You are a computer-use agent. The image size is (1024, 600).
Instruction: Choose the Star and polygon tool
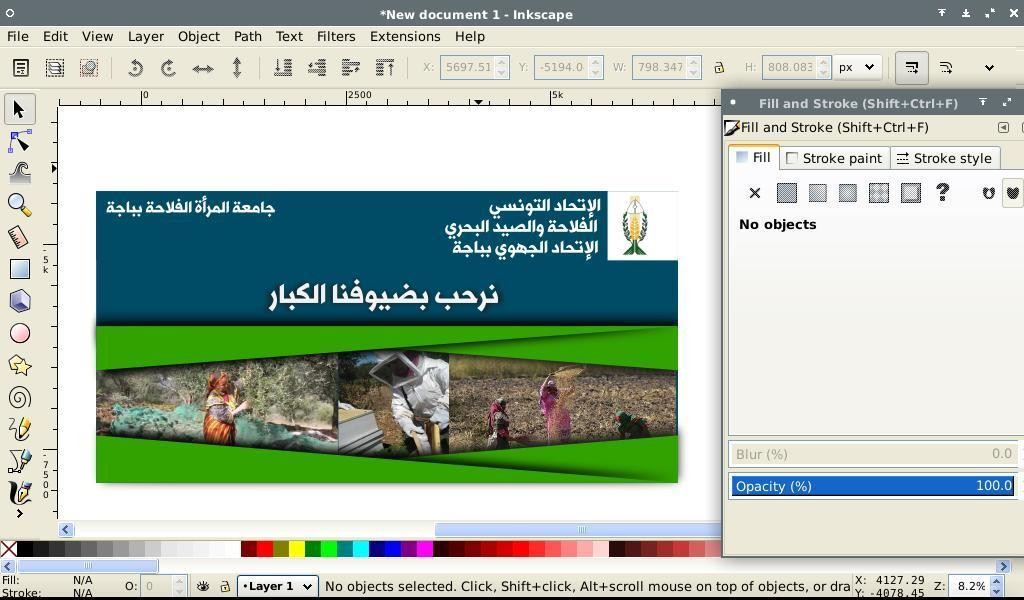[x=19, y=365]
